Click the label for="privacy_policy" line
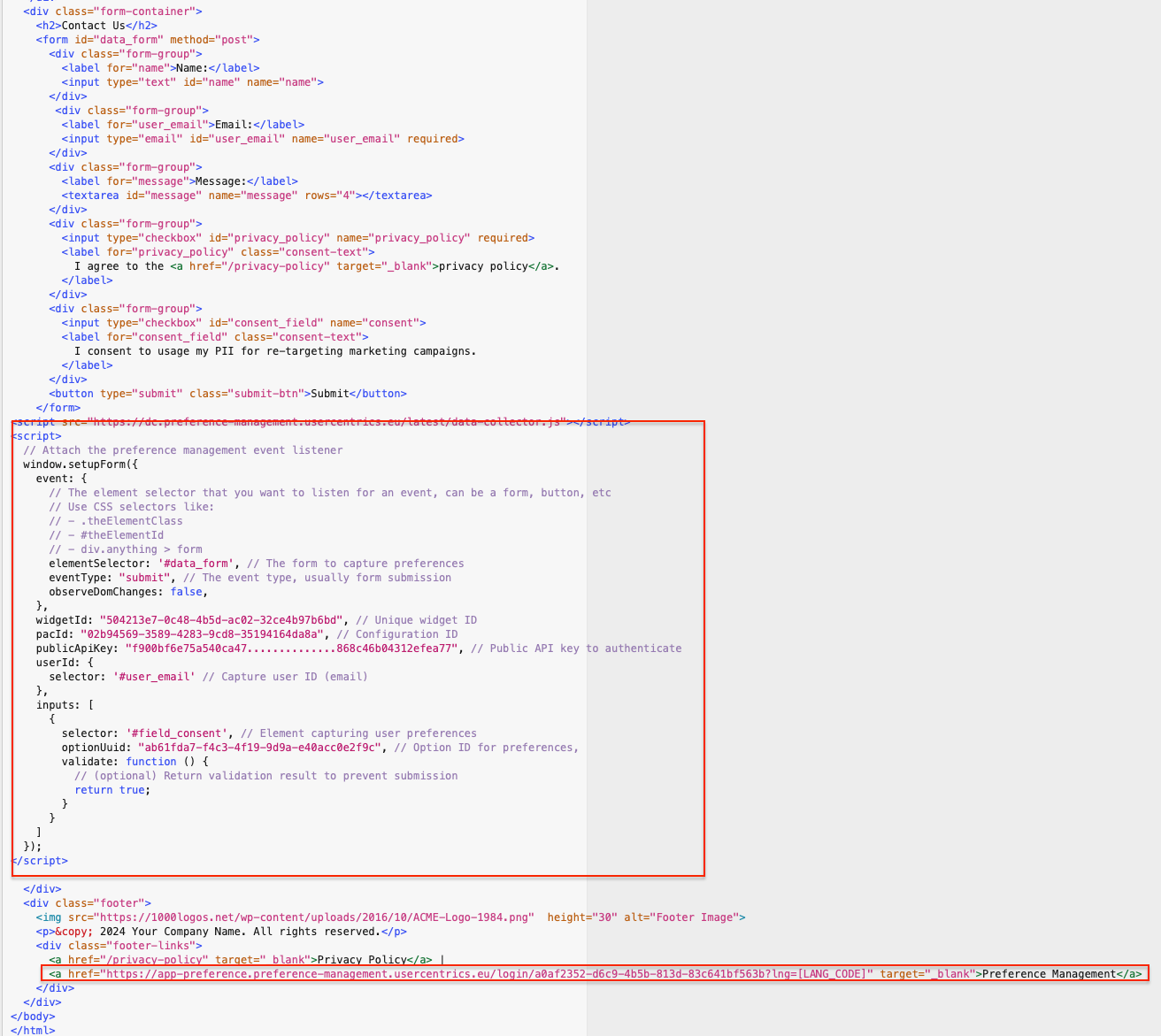 (218, 252)
